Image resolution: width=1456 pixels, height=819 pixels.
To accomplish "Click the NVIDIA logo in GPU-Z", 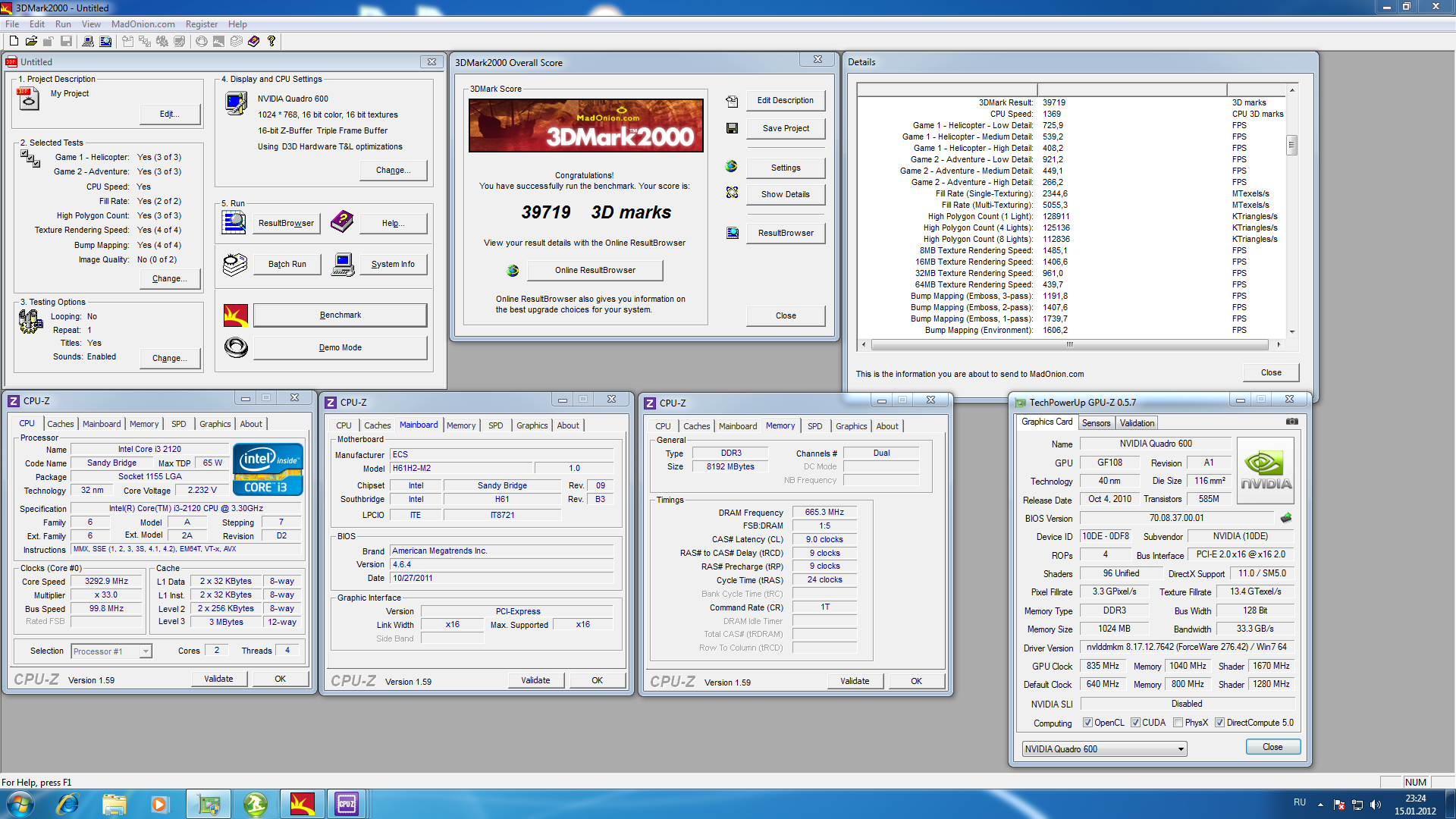I will [1265, 469].
